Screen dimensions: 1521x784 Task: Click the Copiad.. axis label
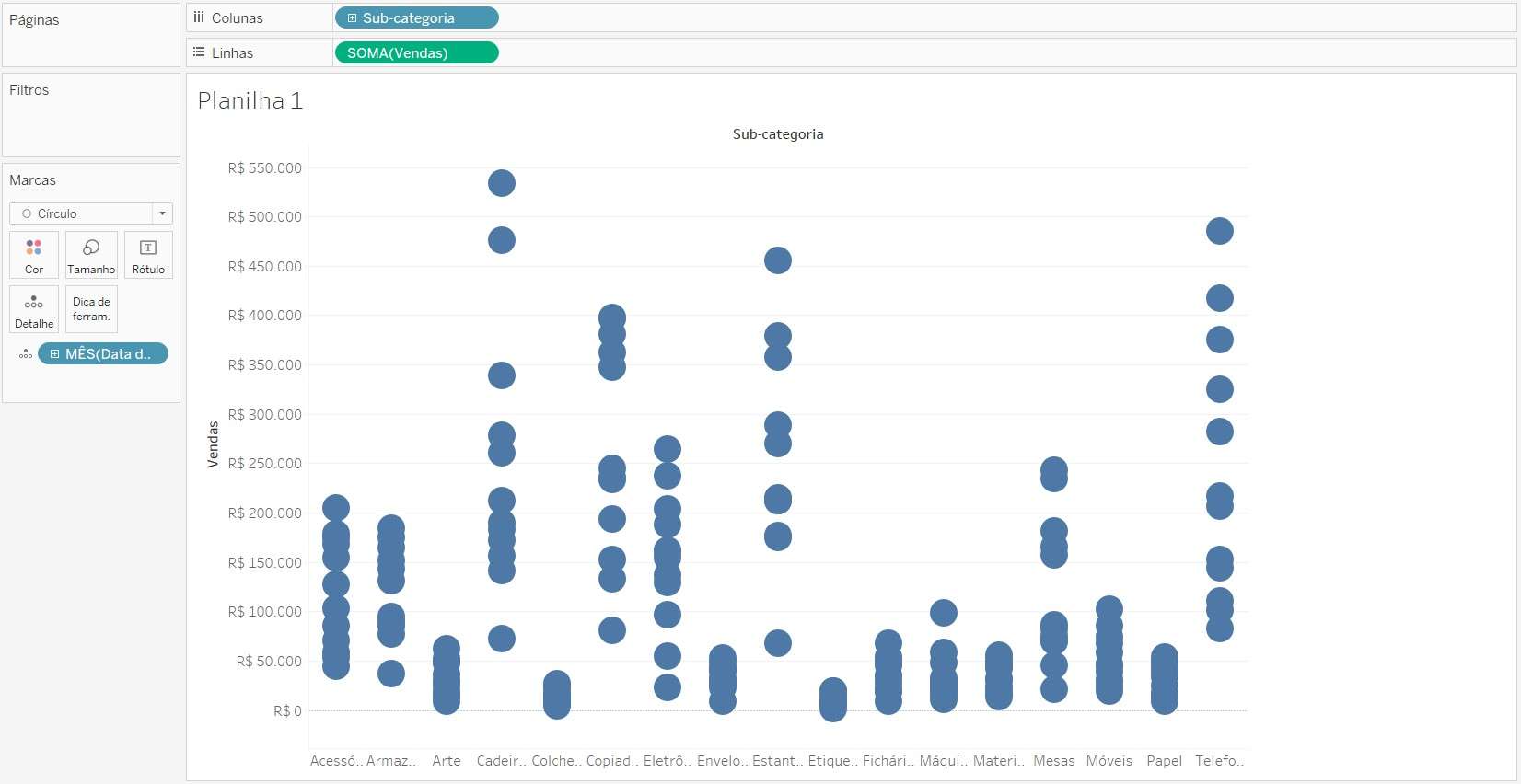(x=612, y=761)
